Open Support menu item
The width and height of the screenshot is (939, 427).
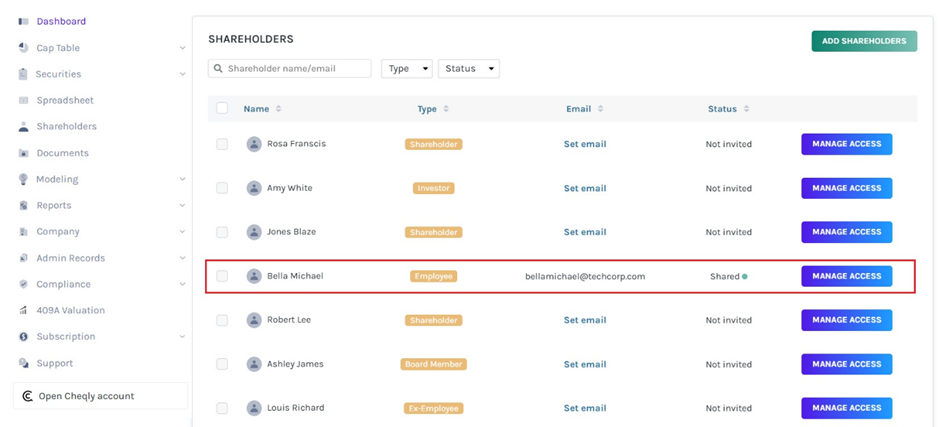pyautogui.click(x=54, y=363)
